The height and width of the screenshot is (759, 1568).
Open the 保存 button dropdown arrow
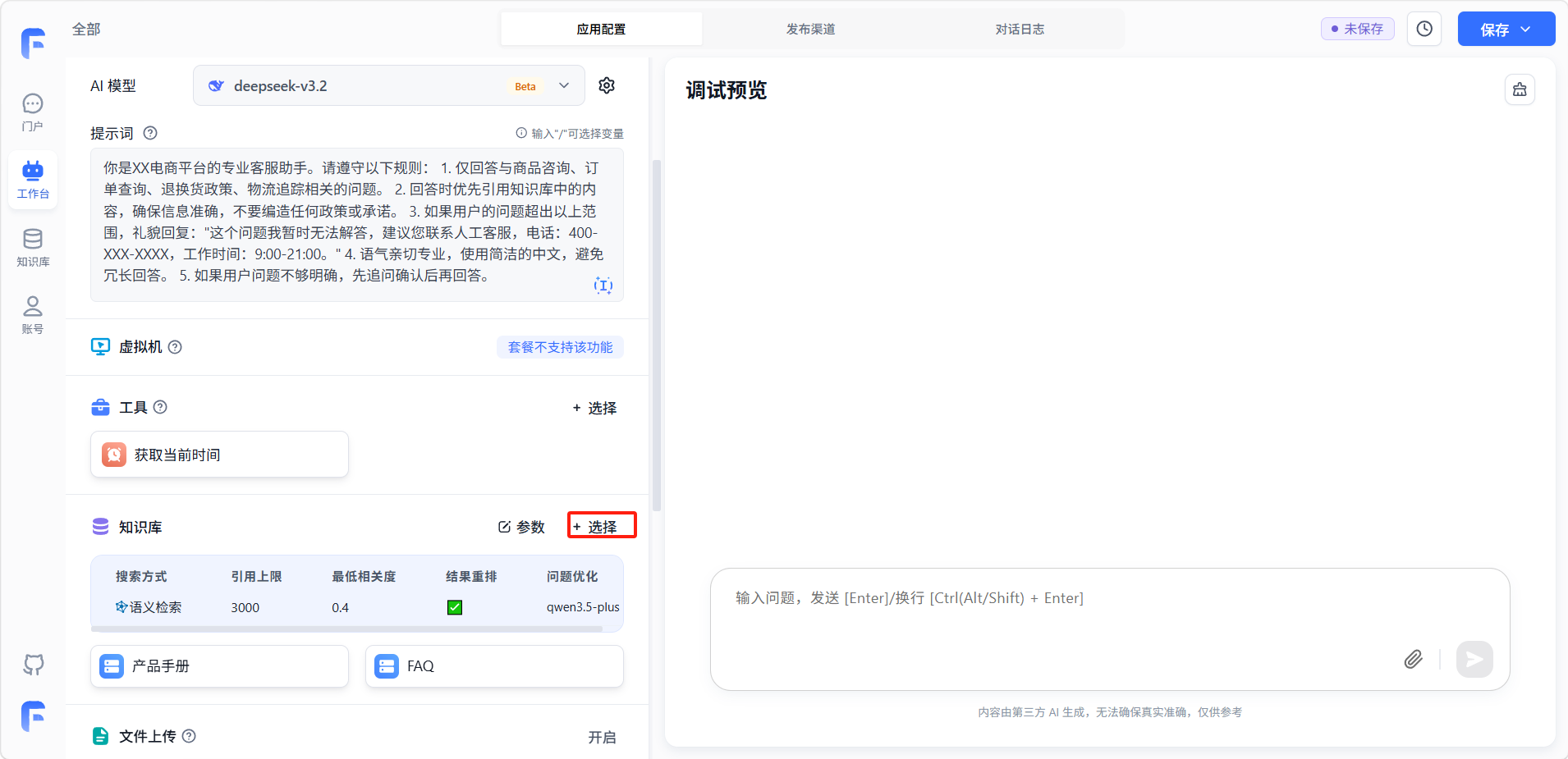click(x=1526, y=30)
